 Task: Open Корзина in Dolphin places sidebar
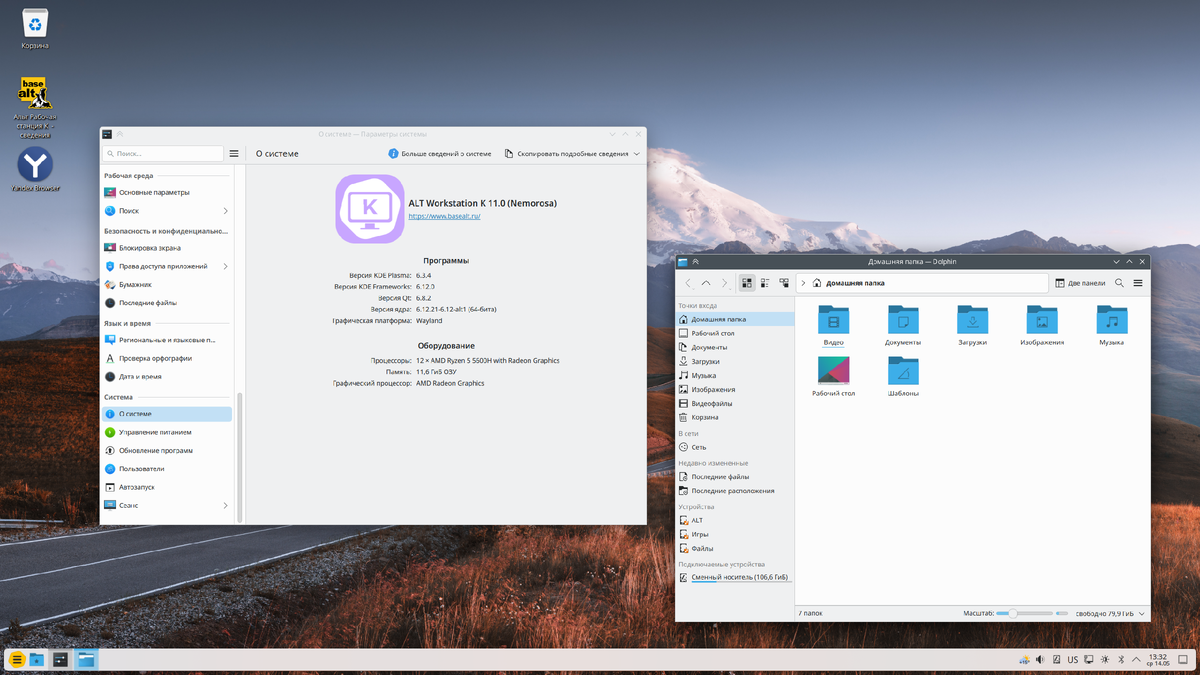pyautogui.click(x=735, y=417)
